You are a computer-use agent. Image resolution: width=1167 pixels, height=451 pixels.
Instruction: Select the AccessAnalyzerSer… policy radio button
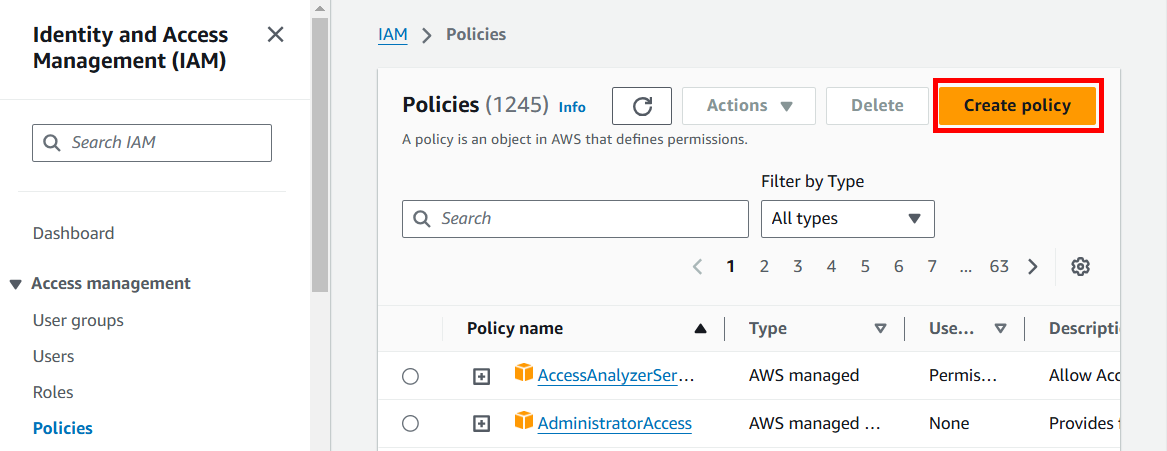click(x=410, y=377)
